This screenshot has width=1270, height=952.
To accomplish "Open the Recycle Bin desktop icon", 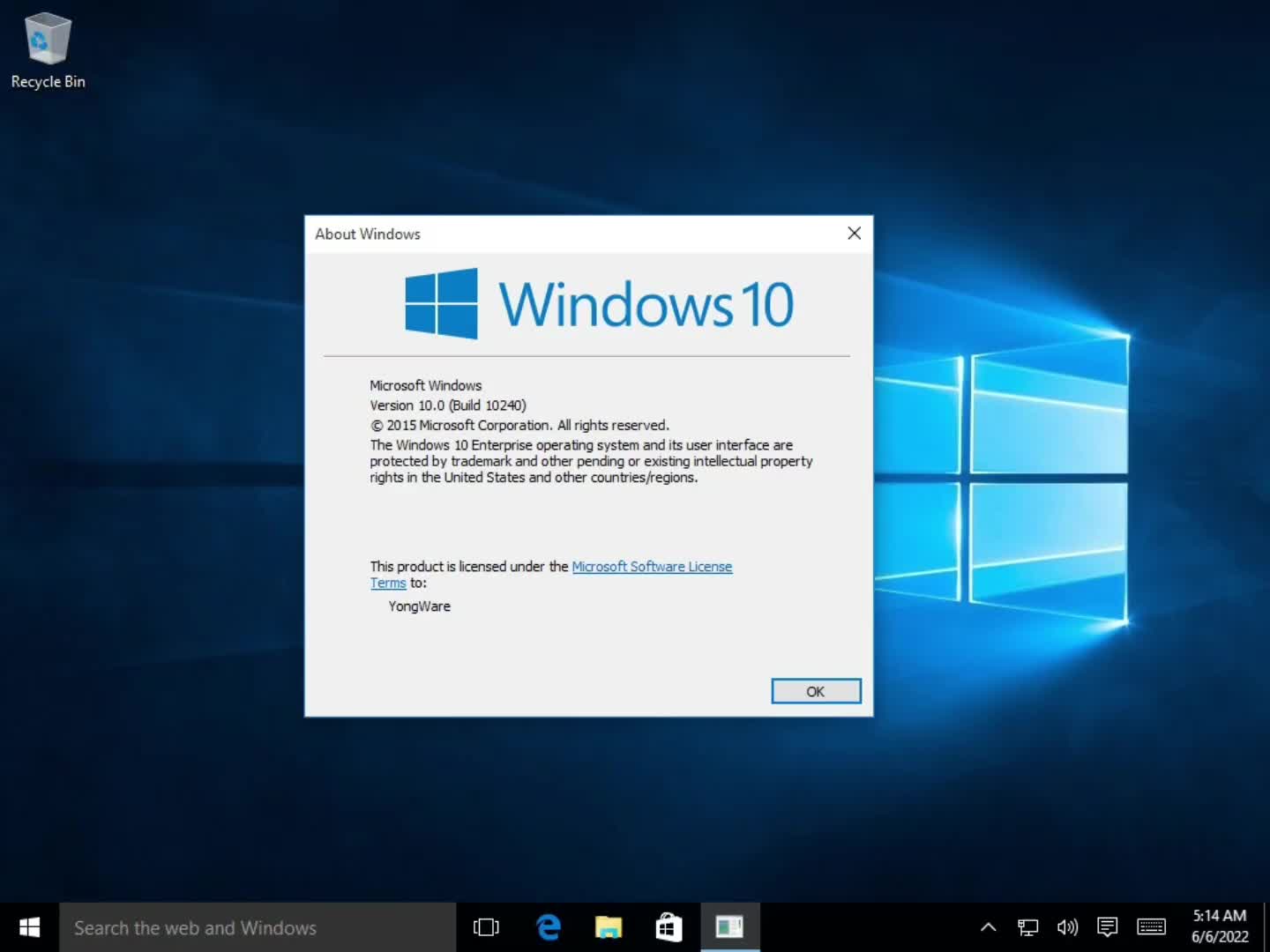I will (x=48, y=51).
